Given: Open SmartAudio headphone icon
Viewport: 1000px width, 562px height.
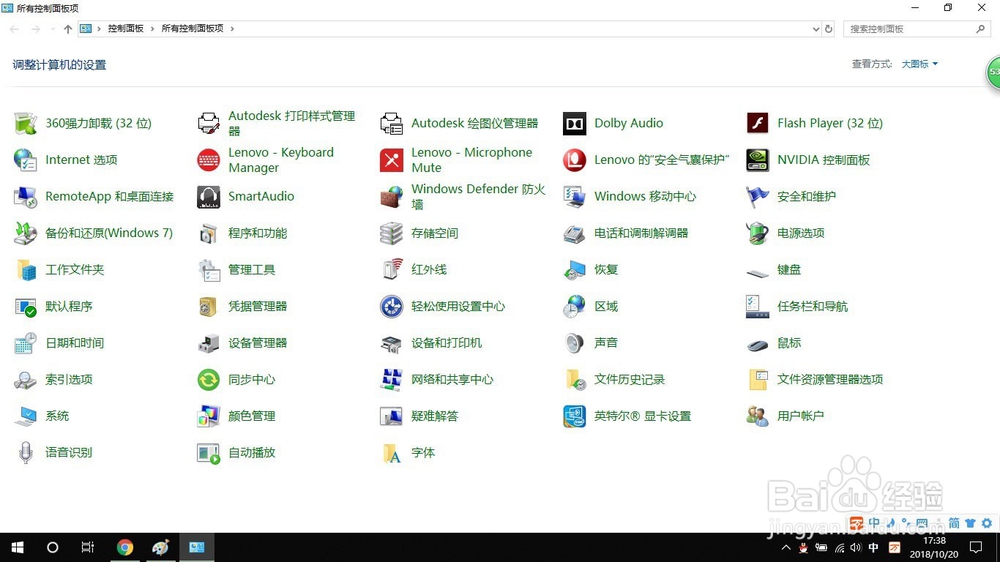Looking at the screenshot, I should (x=209, y=196).
